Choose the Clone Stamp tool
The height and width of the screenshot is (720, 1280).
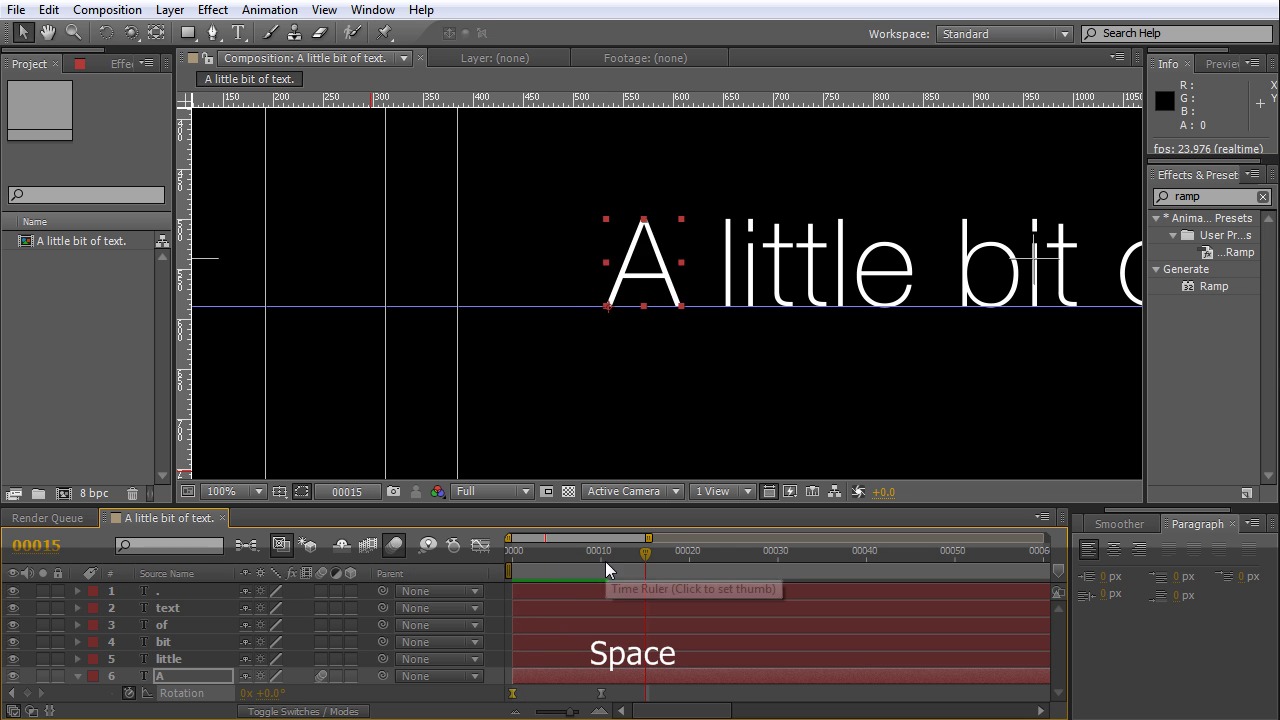click(x=294, y=33)
